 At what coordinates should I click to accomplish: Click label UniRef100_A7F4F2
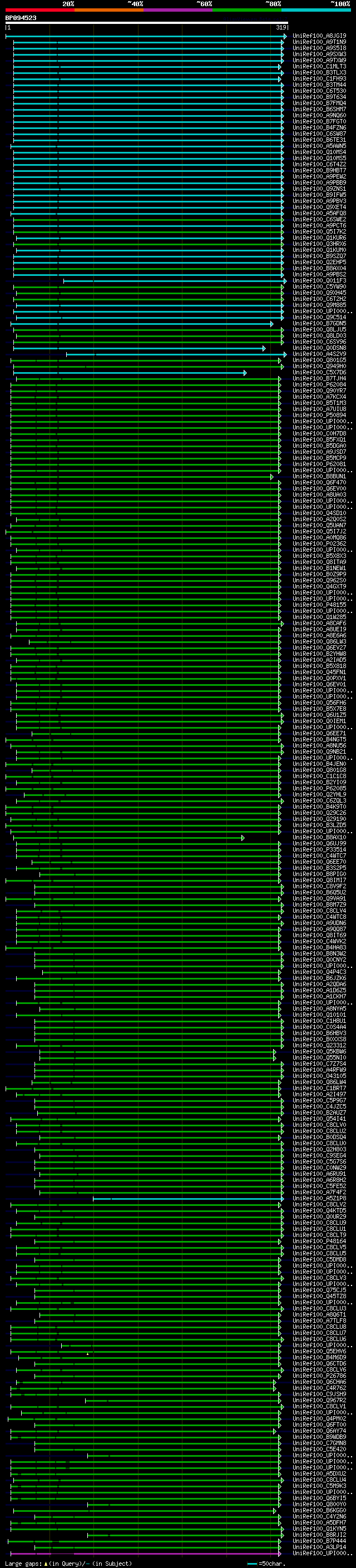coord(319,1192)
